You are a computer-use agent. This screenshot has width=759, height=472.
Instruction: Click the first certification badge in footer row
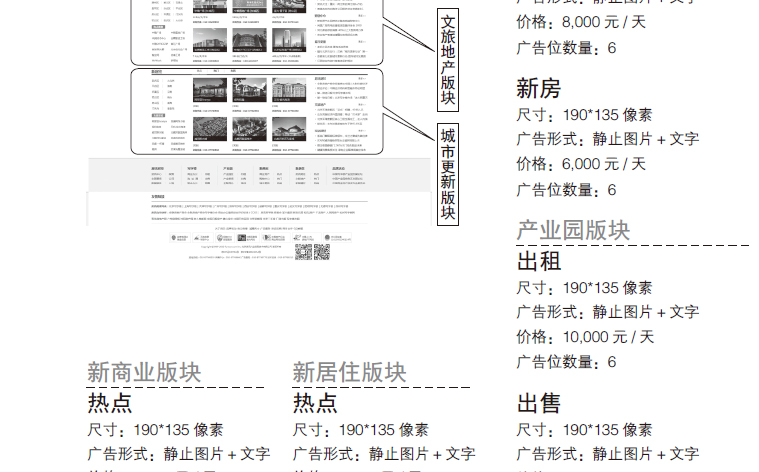pyautogui.click(x=179, y=239)
